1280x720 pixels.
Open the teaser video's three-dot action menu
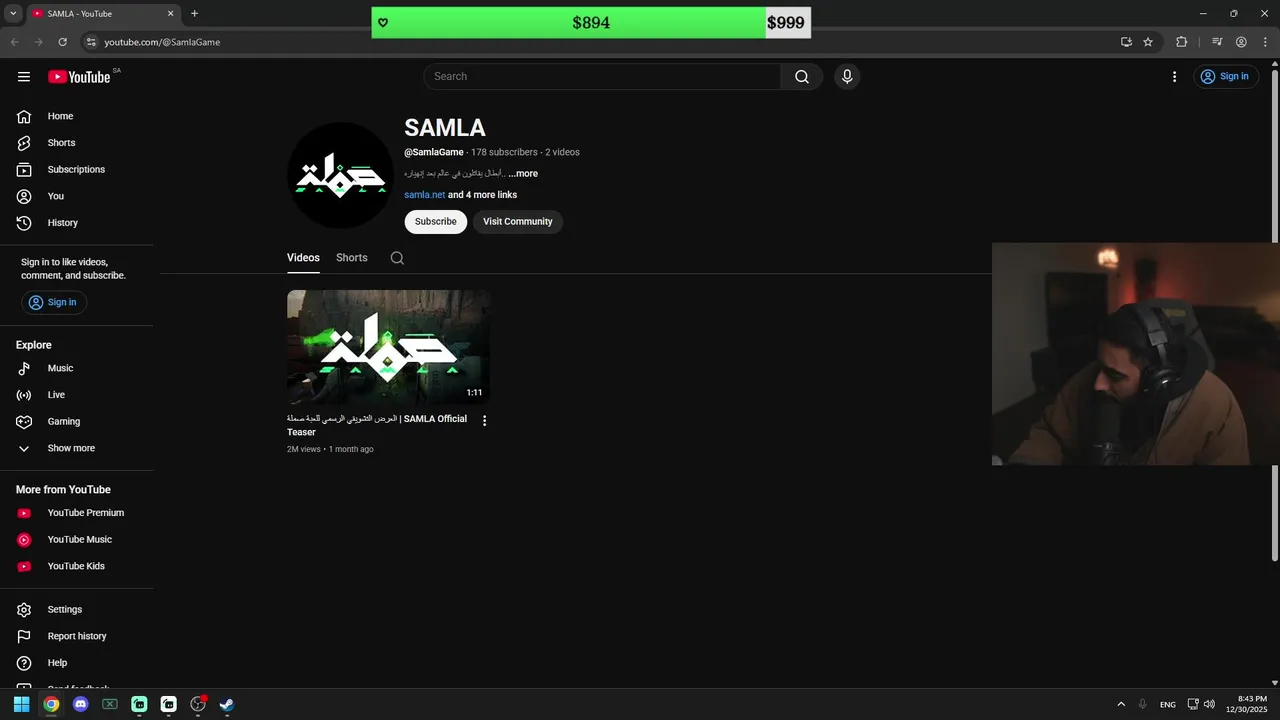click(x=485, y=421)
